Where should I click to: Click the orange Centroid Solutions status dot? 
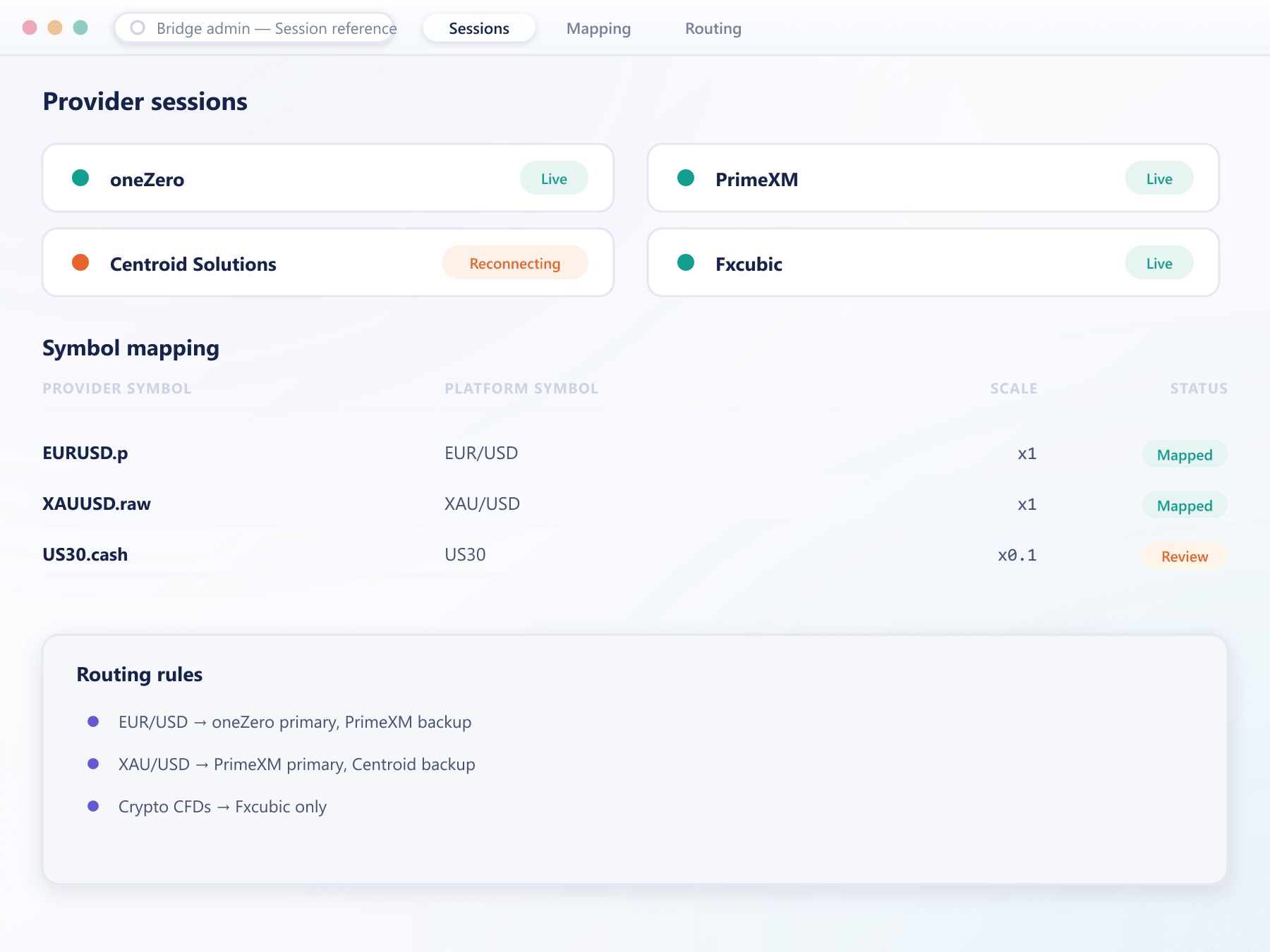pyautogui.click(x=80, y=262)
